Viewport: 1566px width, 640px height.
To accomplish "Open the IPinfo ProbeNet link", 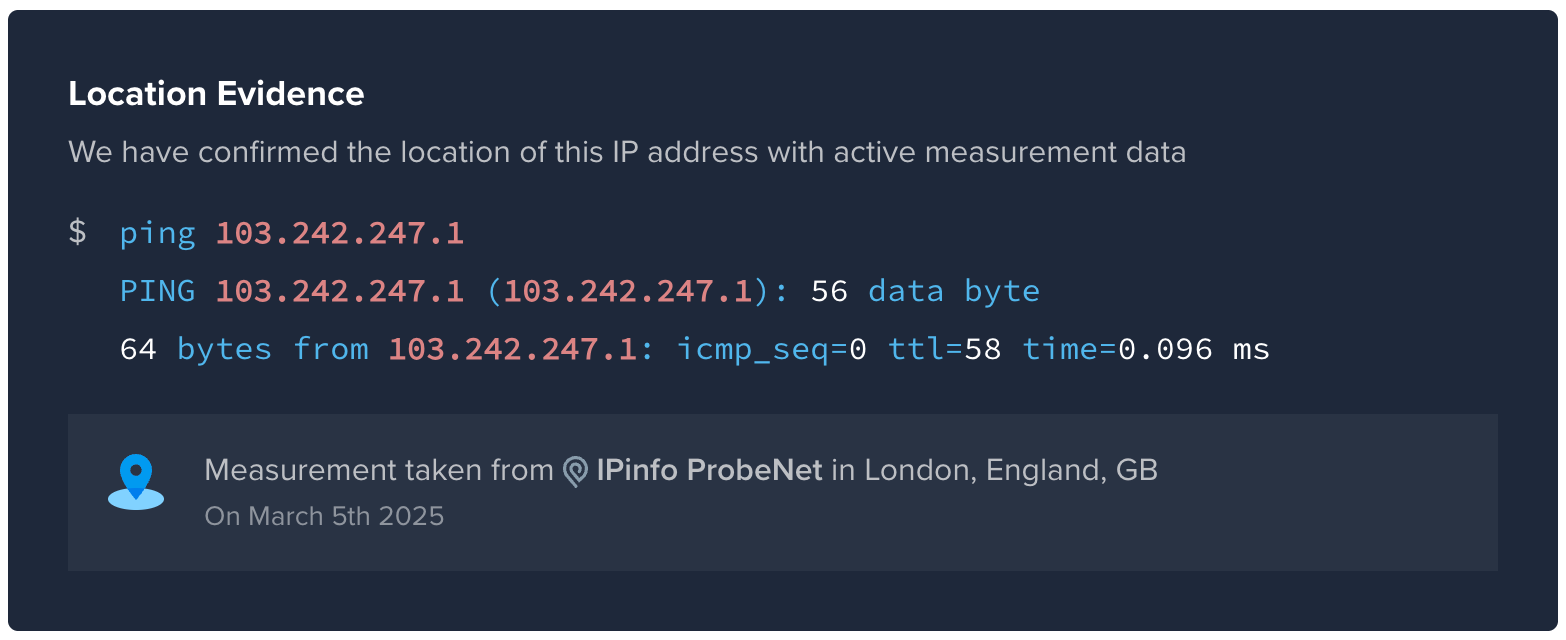I will [709, 470].
